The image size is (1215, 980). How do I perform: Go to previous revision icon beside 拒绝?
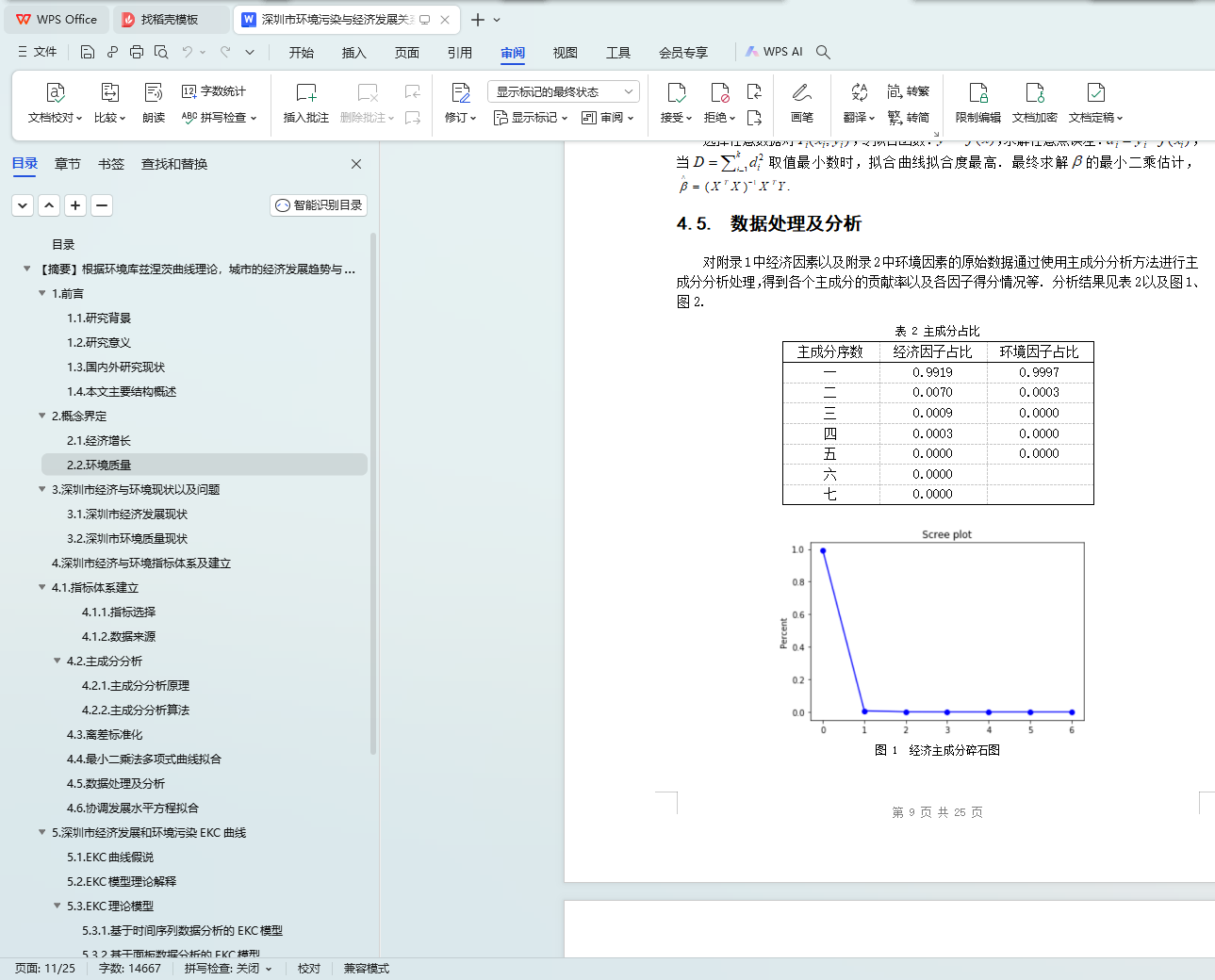pyautogui.click(x=754, y=91)
